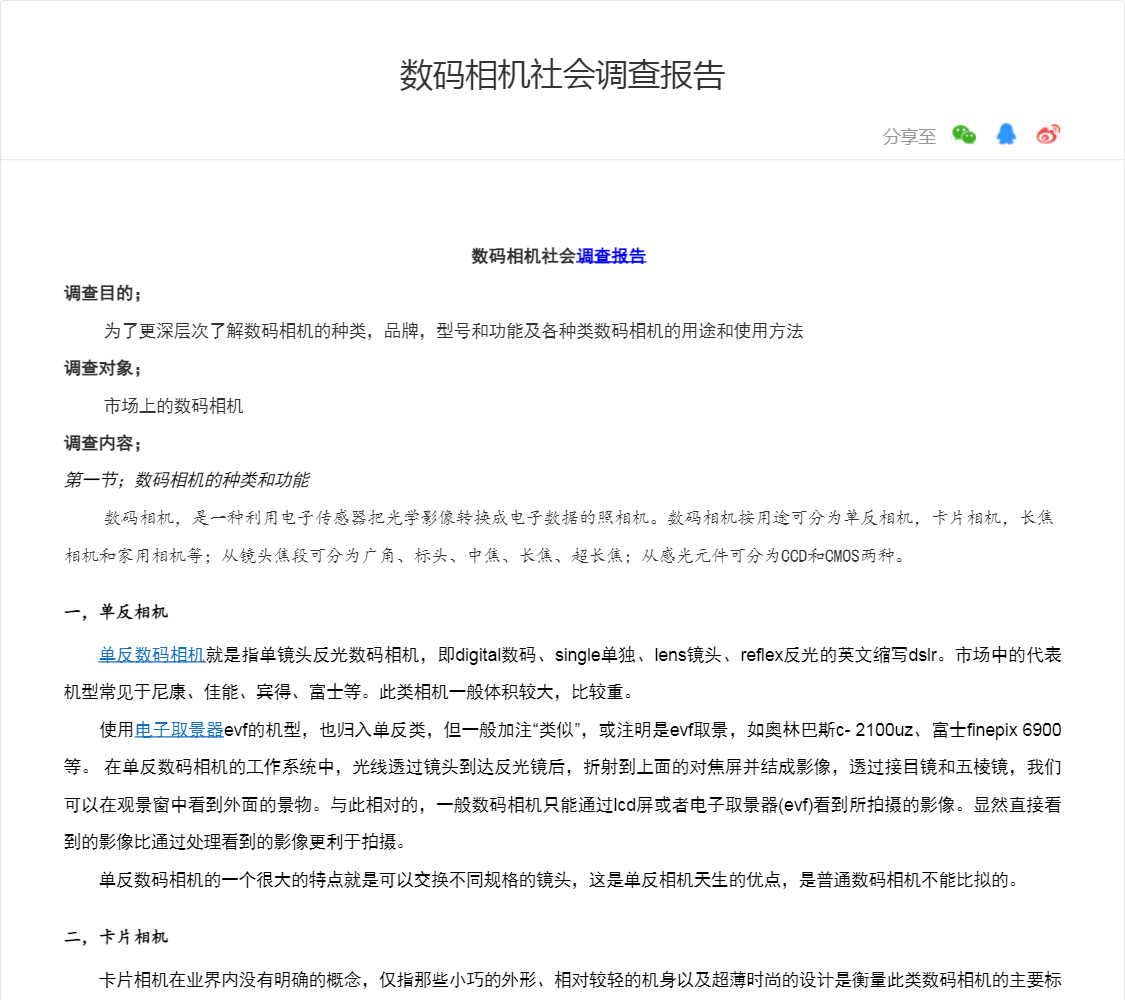Click the line starting 机型常见于尼康、佳能

pyautogui.click(x=349, y=692)
